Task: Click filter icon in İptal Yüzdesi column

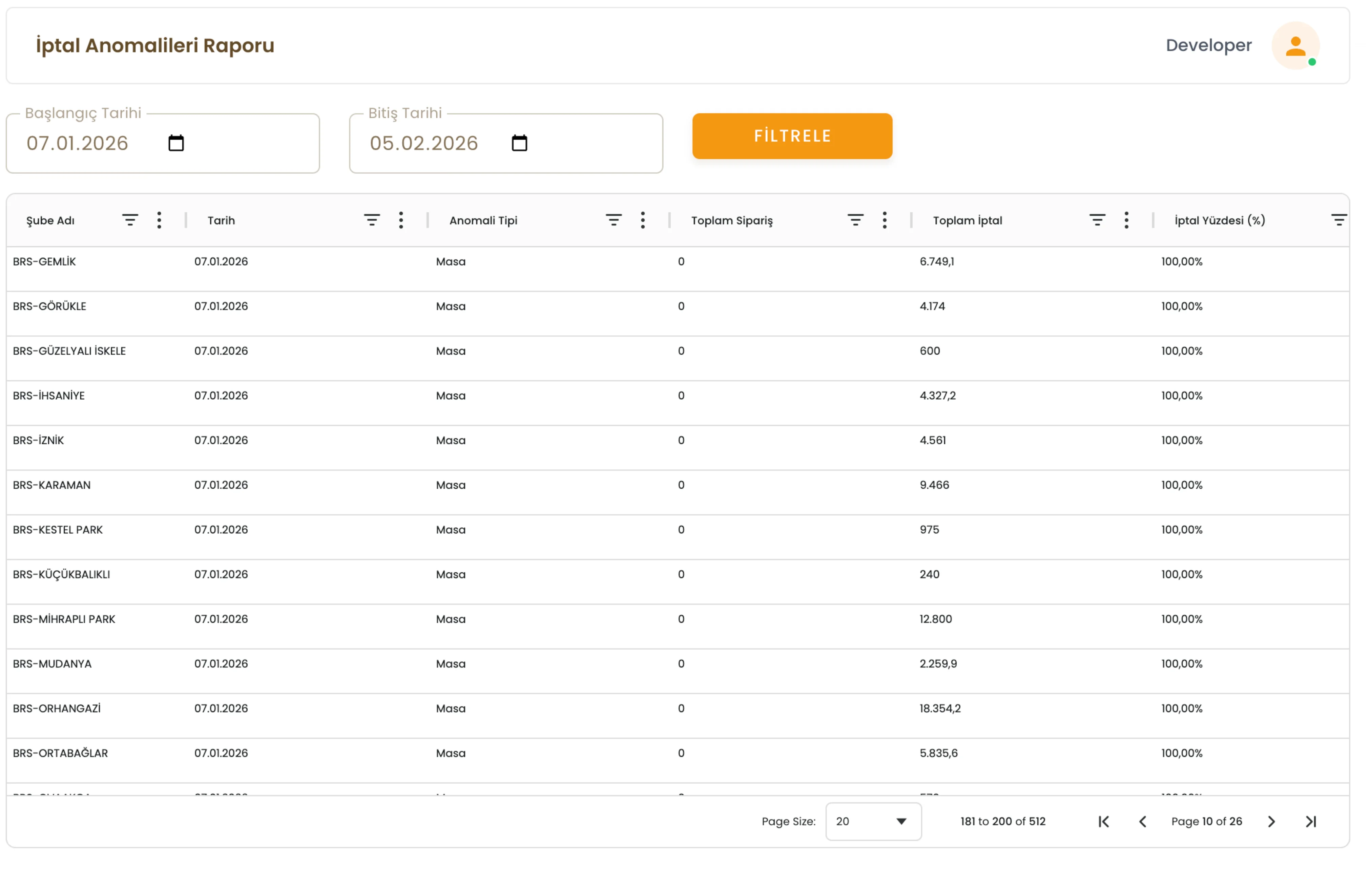Action: pos(1338,220)
